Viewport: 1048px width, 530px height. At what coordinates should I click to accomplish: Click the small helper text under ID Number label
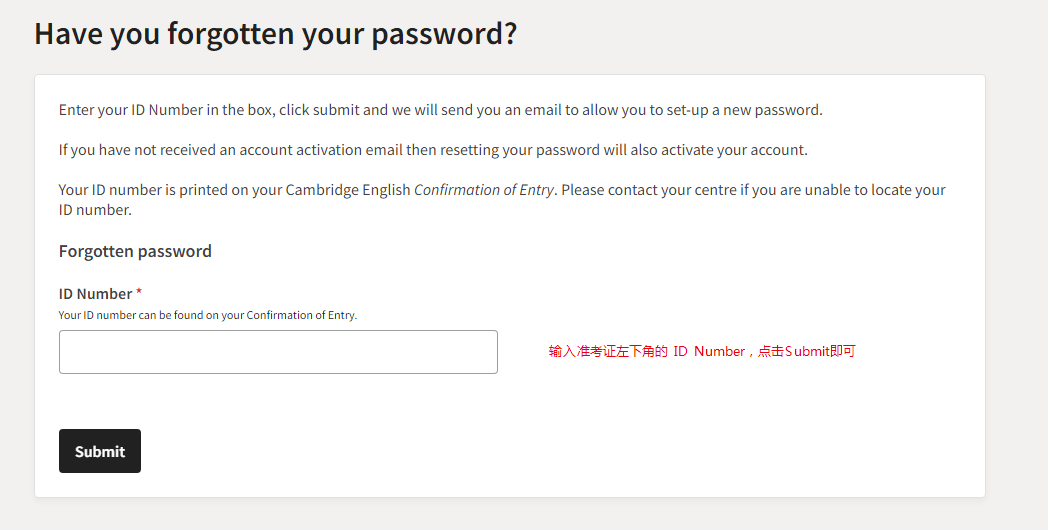tap(208, 315)
